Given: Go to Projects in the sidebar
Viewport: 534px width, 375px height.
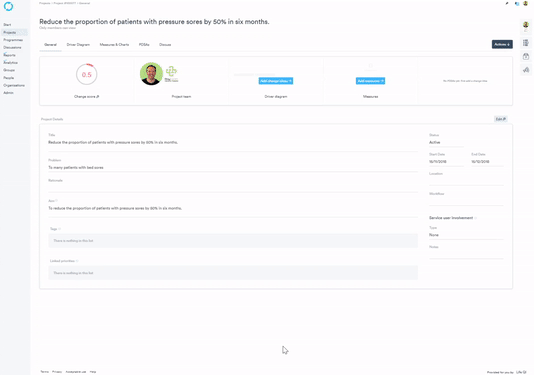Looking at the screenshot, I should click(10, 32).
